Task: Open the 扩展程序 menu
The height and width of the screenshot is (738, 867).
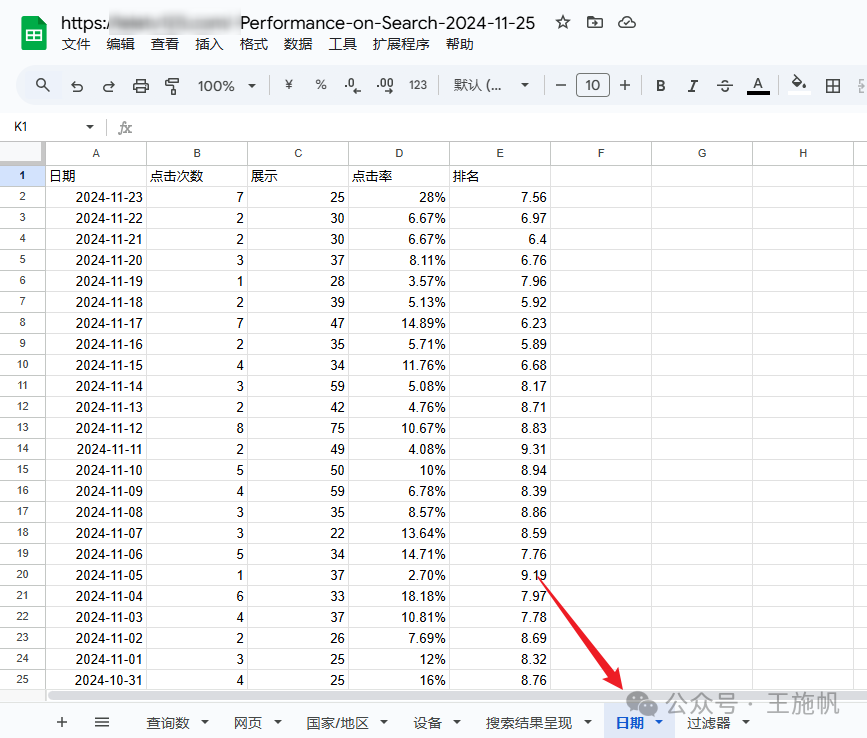Action: pyautogui.click(x=401, y=44)
